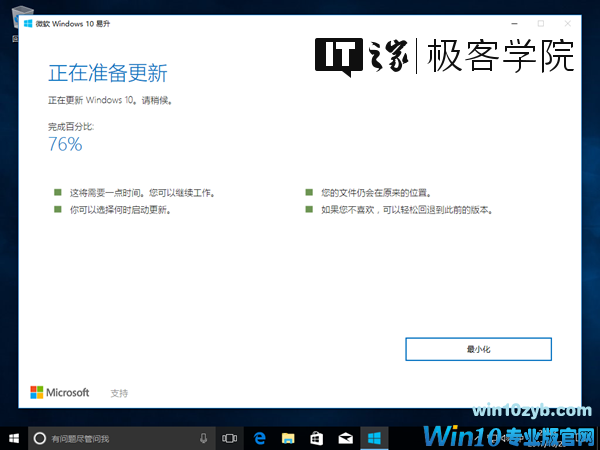Click the Cortana microphone icon
This screenshot has height=450, width=600.
[204, 438]
